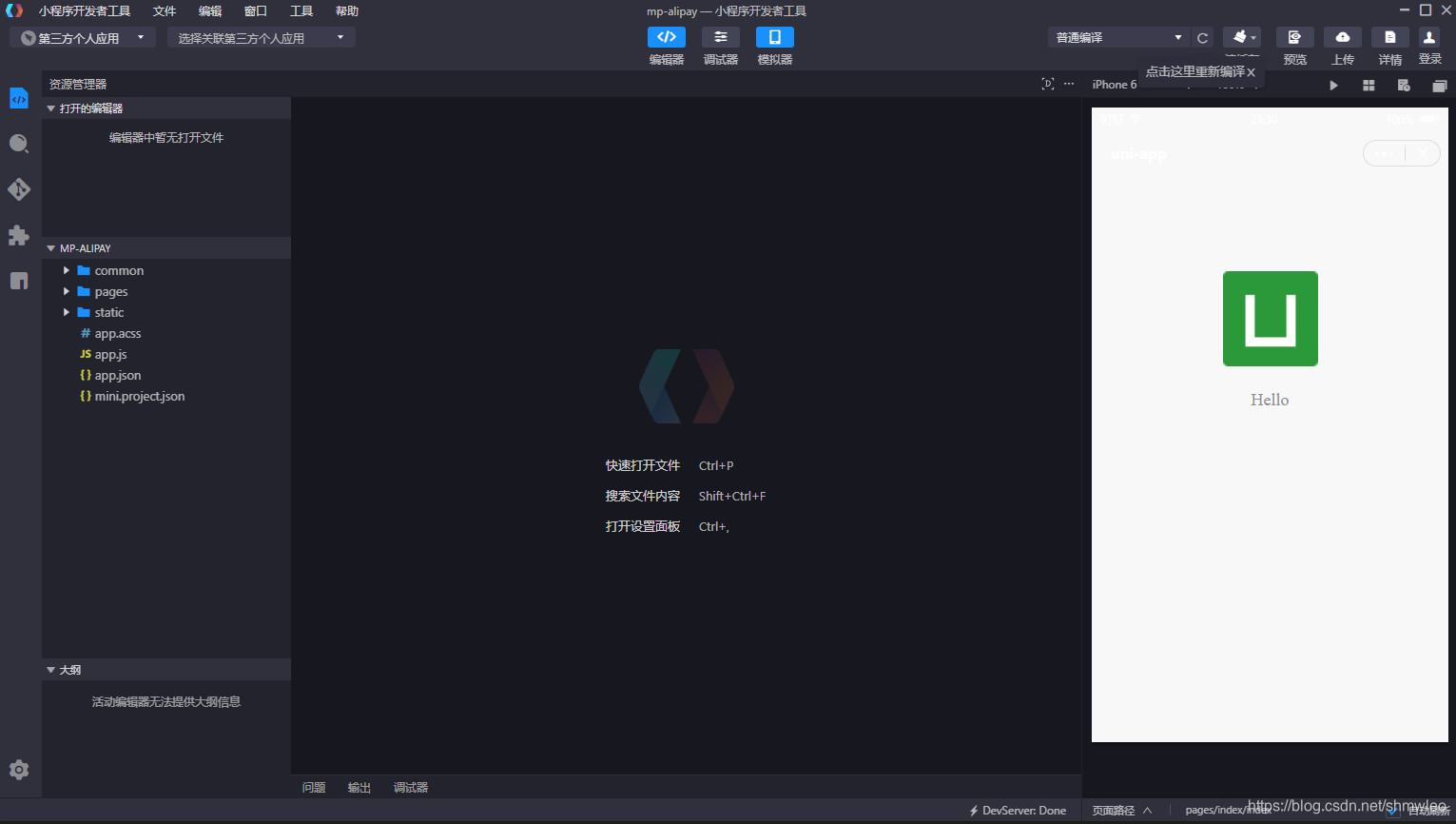This screenshot has height=824, width=1456.
Task: Open the 小程序开发者工具 menu
Action: [85, 11]
